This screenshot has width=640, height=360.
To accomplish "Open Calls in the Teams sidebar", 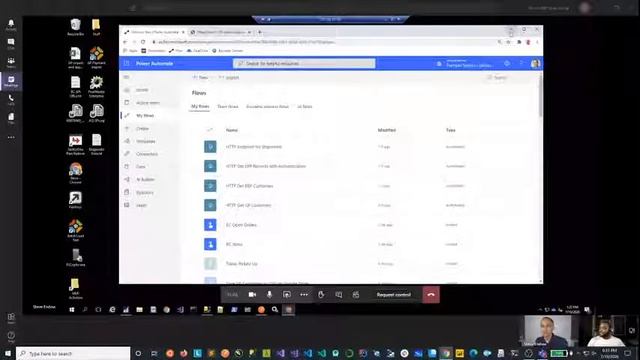I will tap(11, 100).
